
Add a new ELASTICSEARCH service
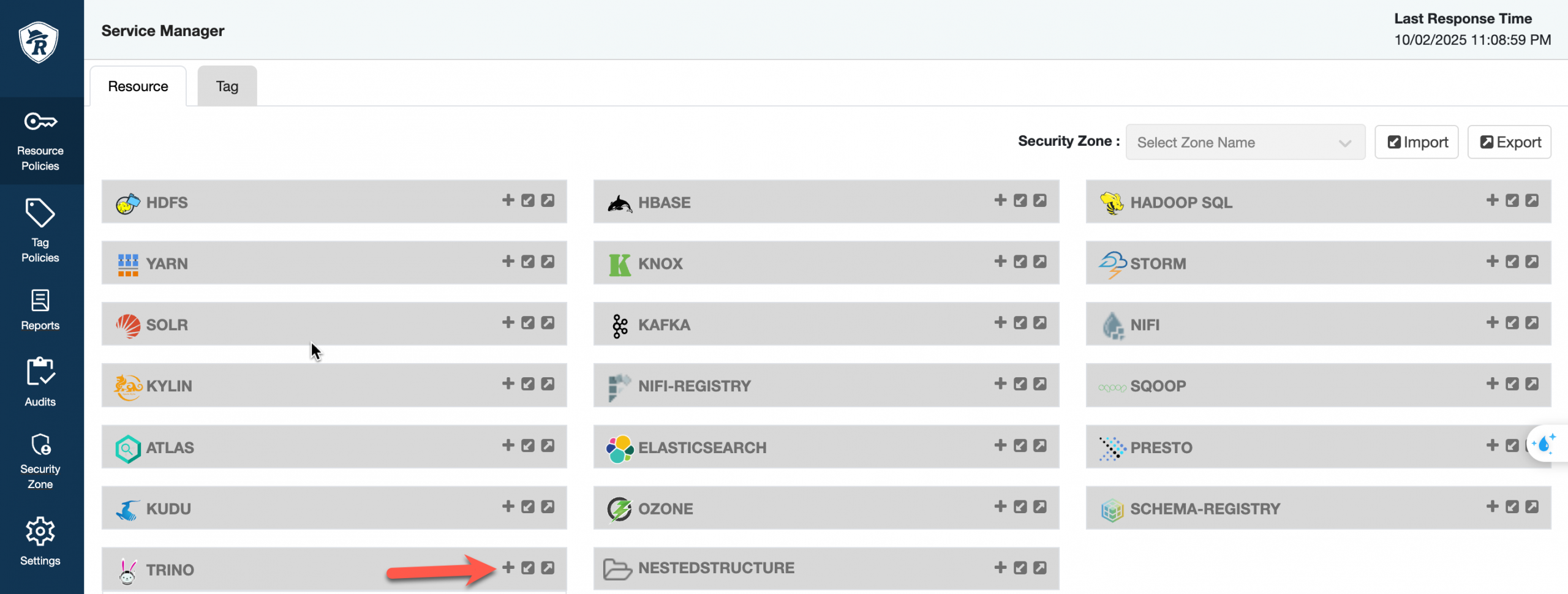[1000, 445]
